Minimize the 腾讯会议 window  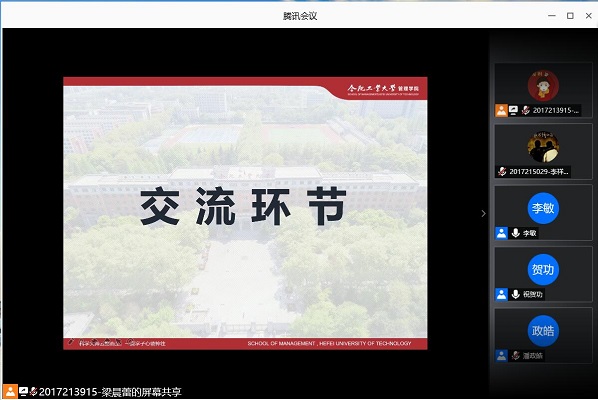point(551,16)
